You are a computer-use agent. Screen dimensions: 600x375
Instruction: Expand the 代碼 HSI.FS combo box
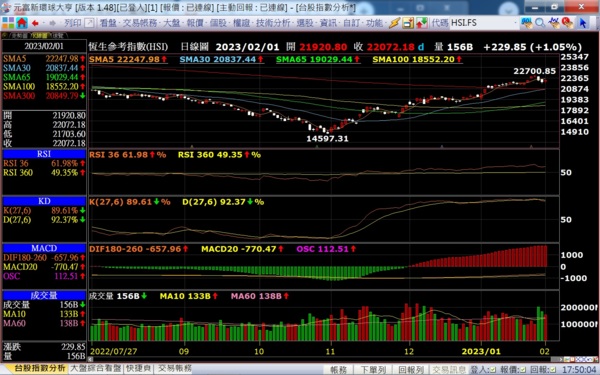516,23
